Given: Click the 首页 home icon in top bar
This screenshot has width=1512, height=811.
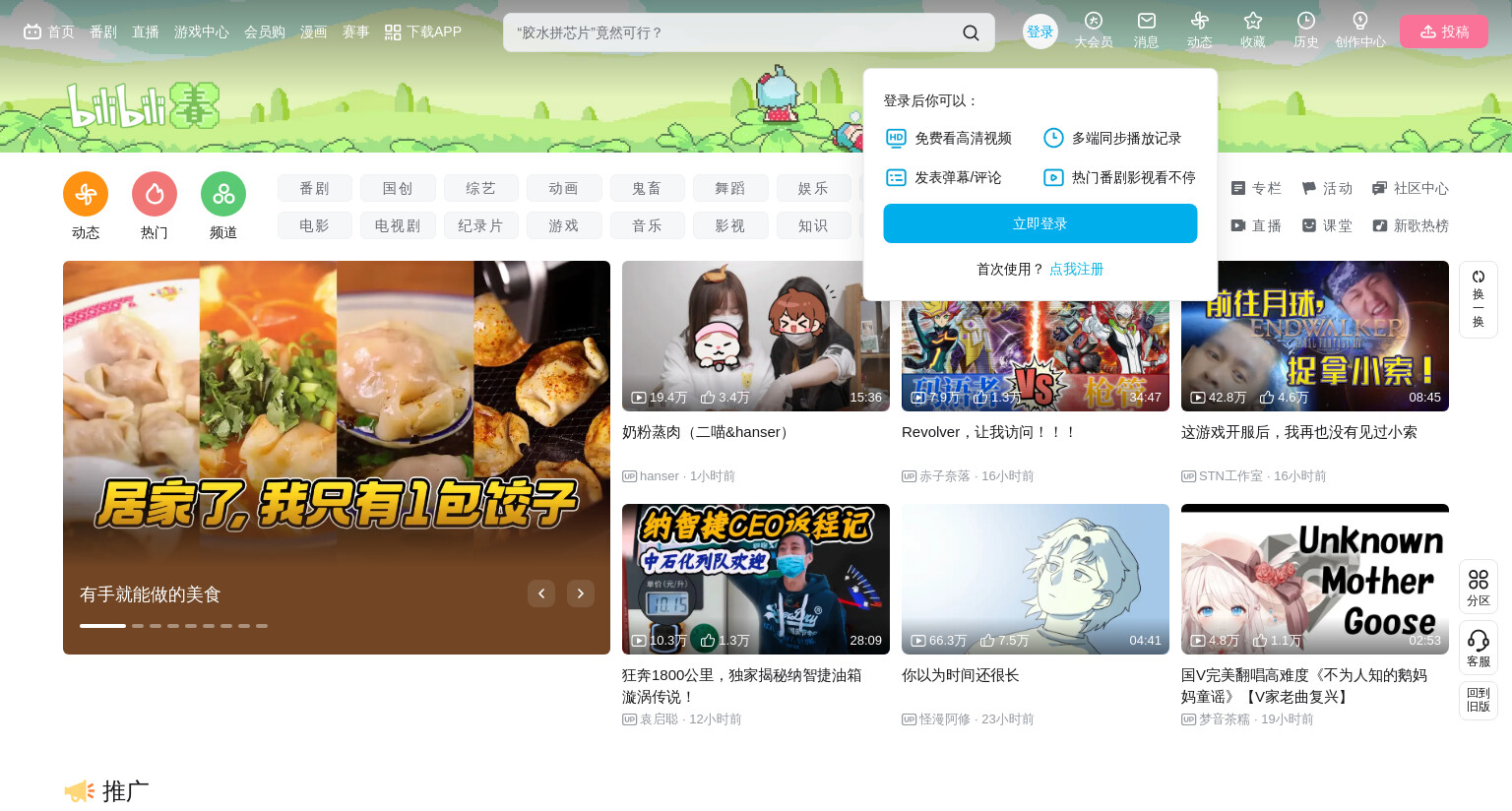Looking at the screenshot, I should click(32, 31).
